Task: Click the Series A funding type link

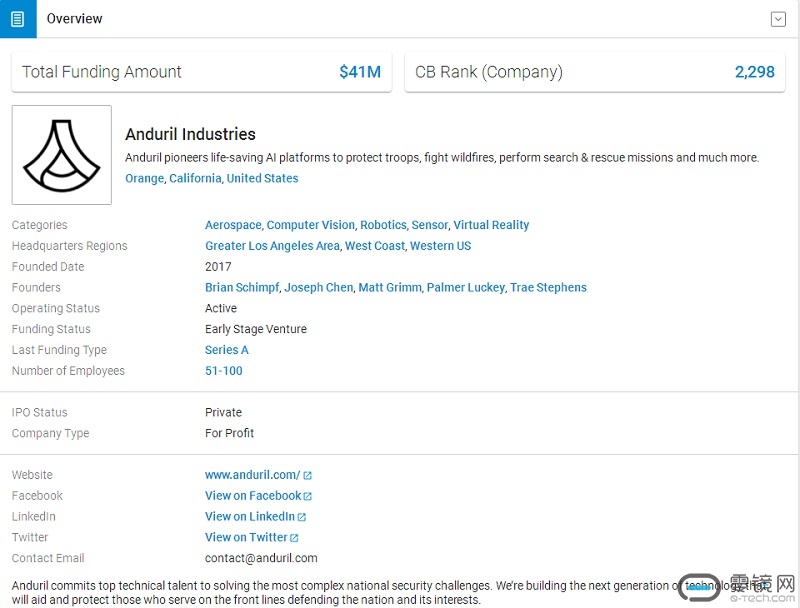Action: (x=227, y=350)
